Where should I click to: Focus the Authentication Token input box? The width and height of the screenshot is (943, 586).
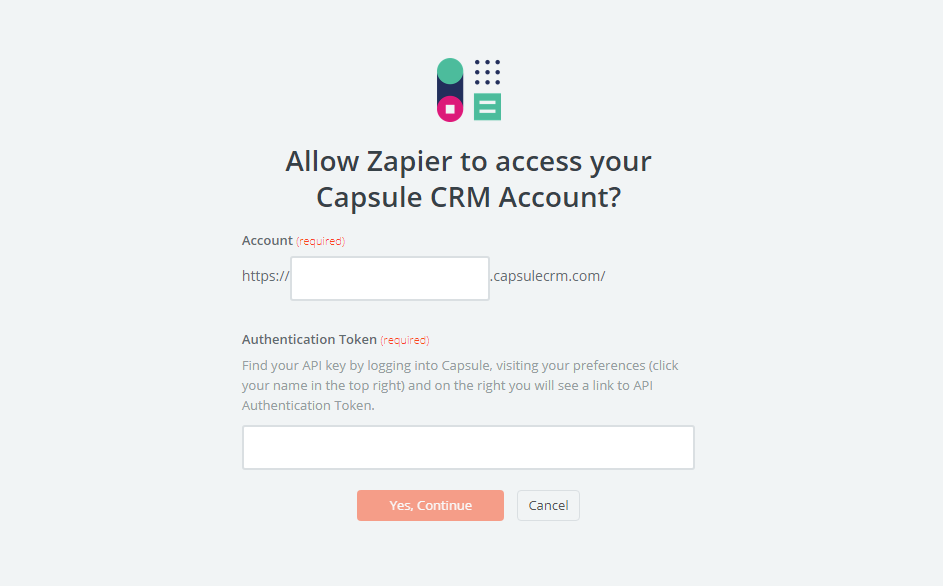[x=468, y=447]
